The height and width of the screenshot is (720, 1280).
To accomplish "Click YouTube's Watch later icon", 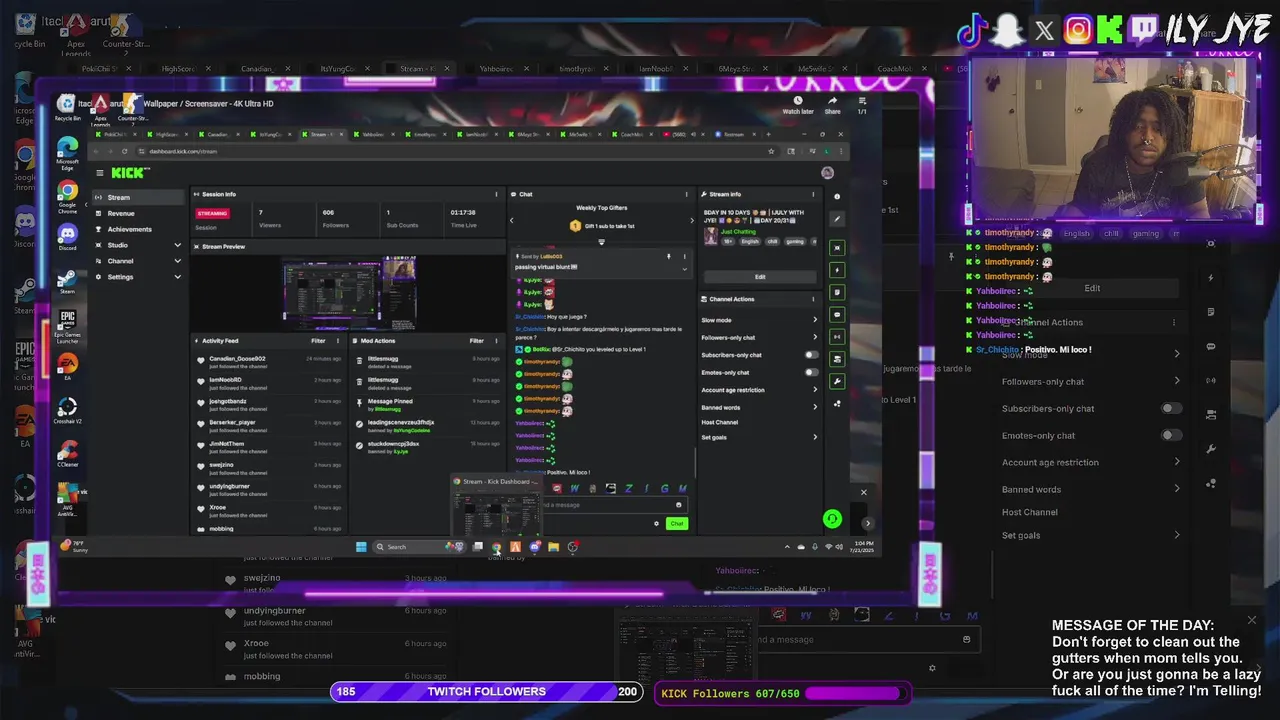I will click(798, 100).
